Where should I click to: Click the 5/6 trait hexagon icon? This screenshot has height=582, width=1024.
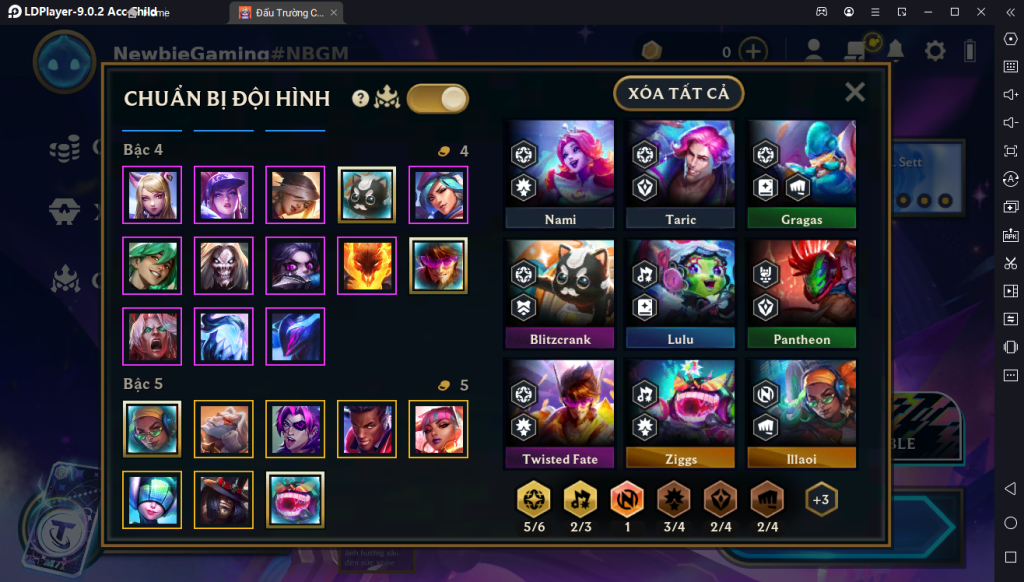tap(534, 500)
